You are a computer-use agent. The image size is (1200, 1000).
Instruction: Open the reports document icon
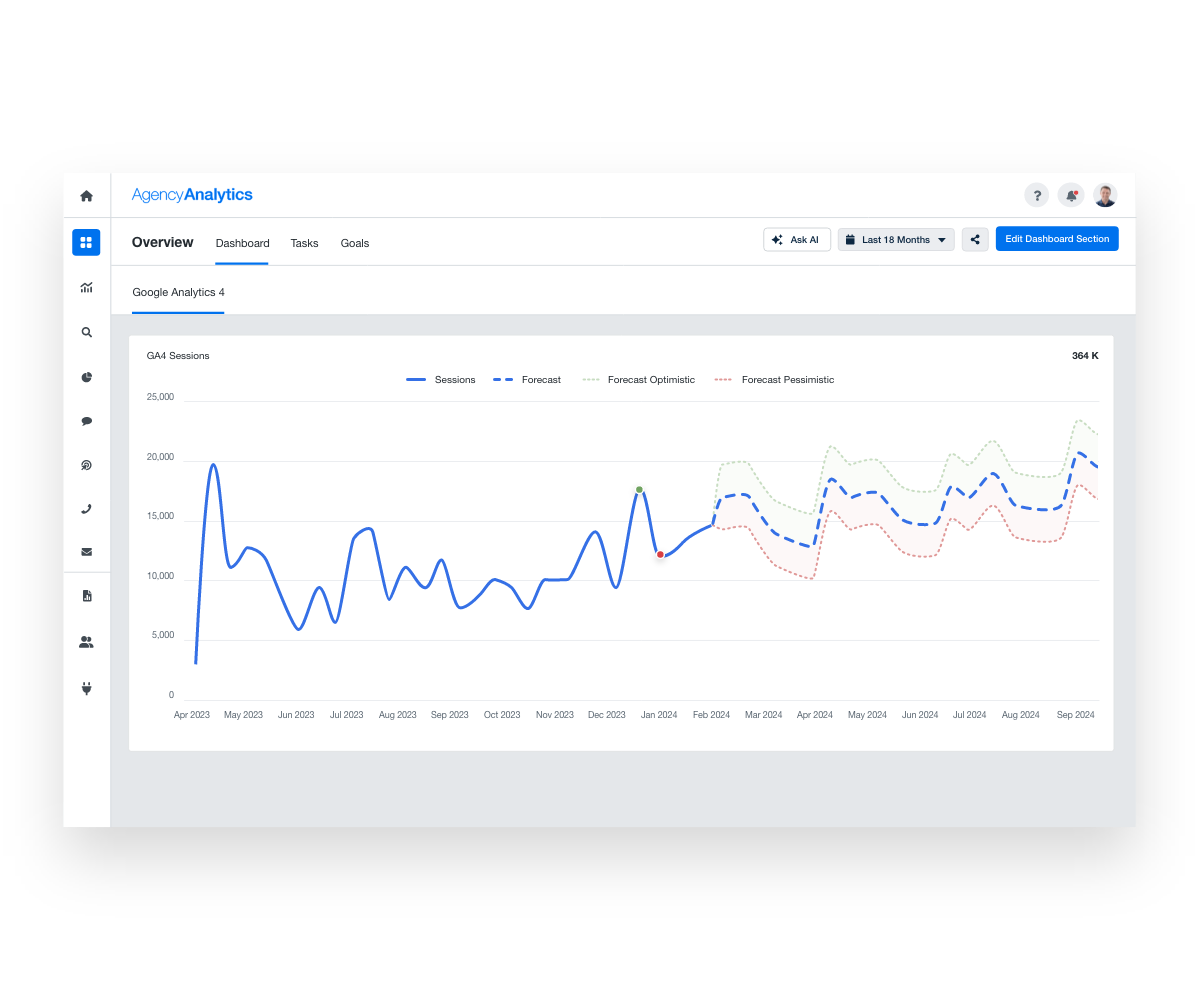tap(86, 595)
